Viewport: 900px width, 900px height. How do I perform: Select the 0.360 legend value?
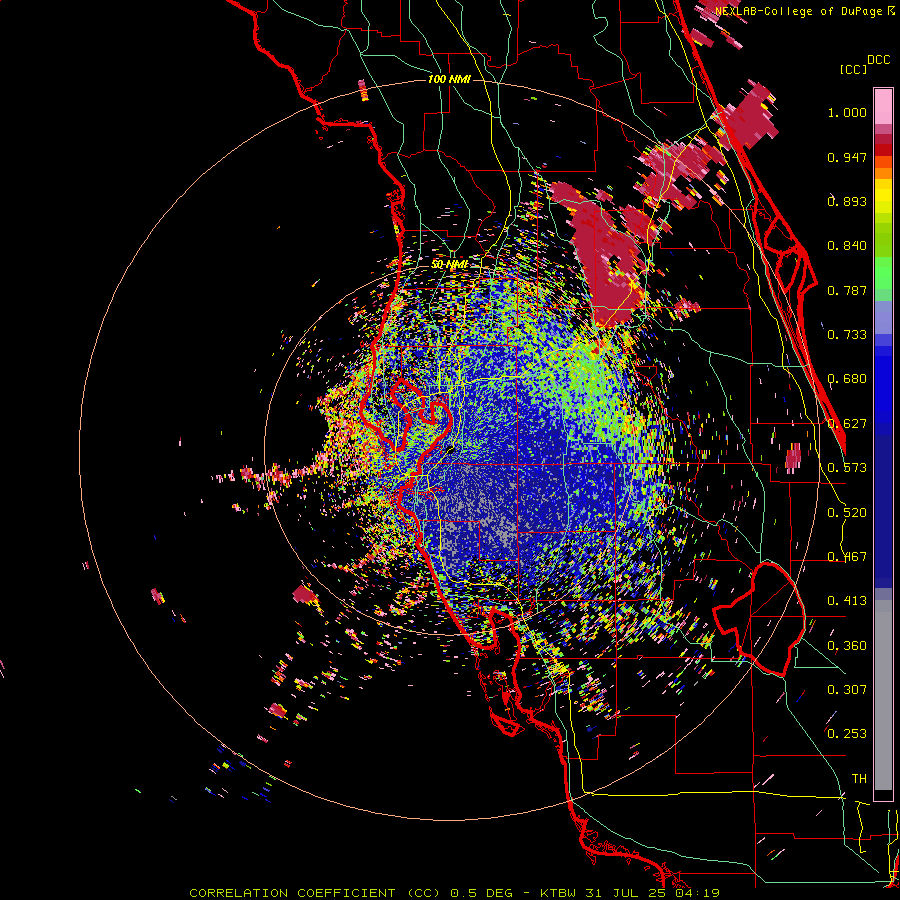tap(847, 646)
